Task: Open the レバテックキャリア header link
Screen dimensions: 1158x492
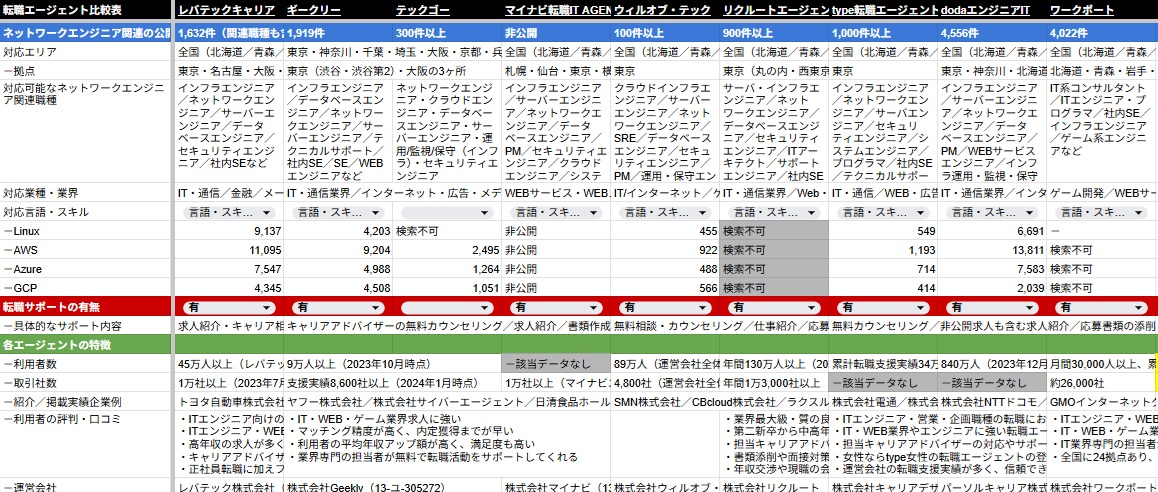Action: tap(227, 10)
